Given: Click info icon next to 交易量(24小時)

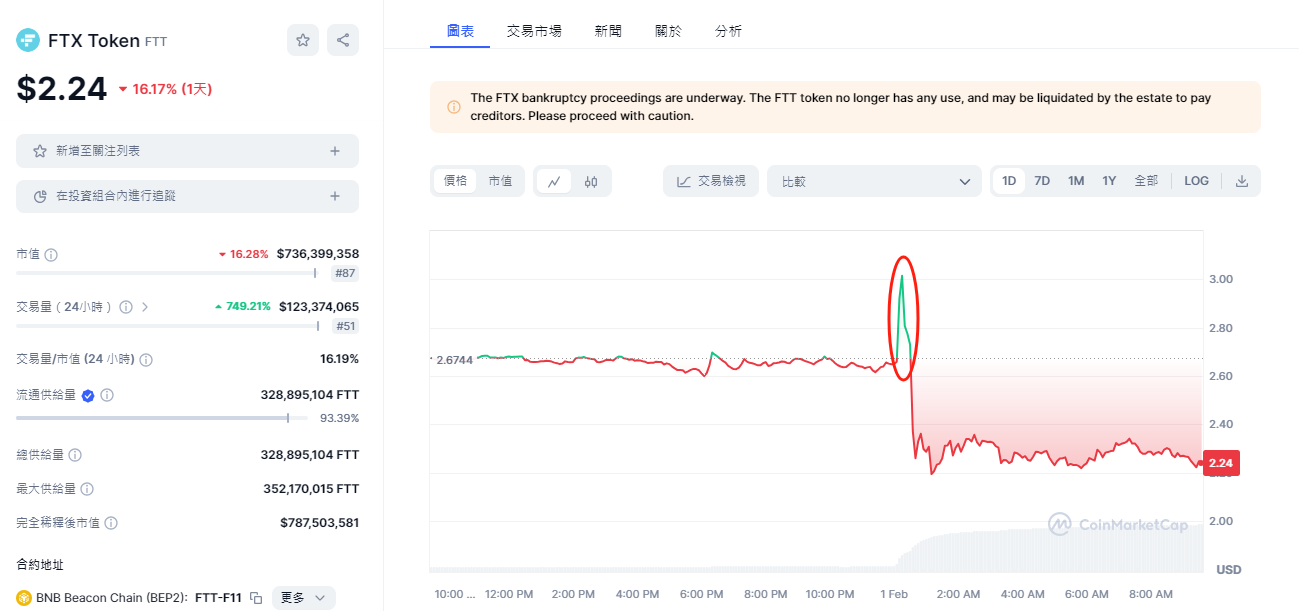Looking at the screenshot, I should pos(126,307).
